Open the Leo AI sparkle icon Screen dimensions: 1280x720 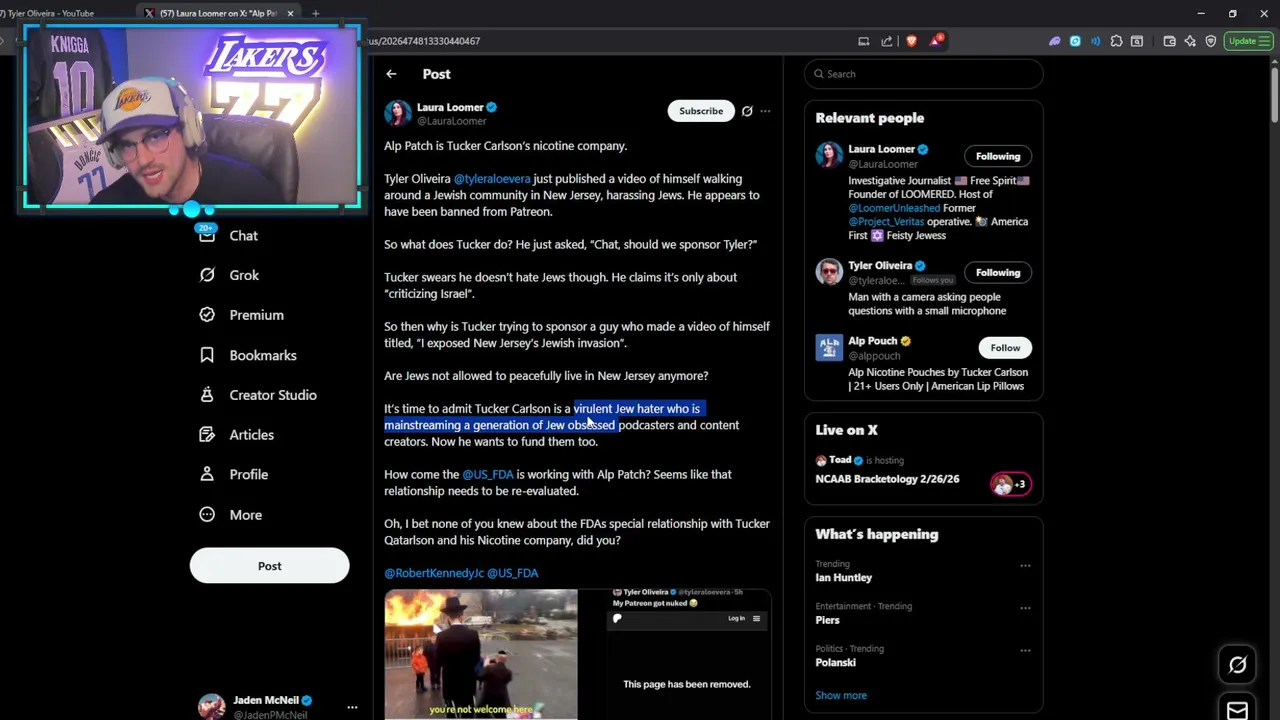[1190, 41]
